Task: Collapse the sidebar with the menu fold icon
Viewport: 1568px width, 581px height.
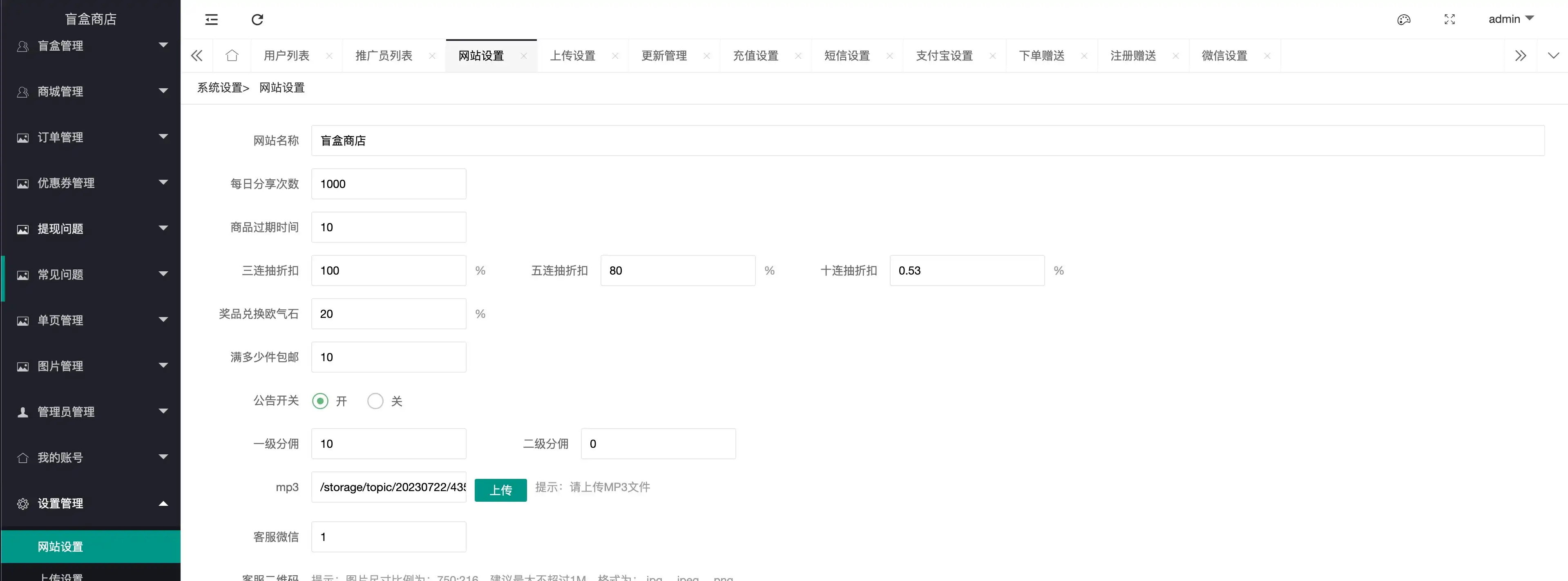Action: (211, 20)
